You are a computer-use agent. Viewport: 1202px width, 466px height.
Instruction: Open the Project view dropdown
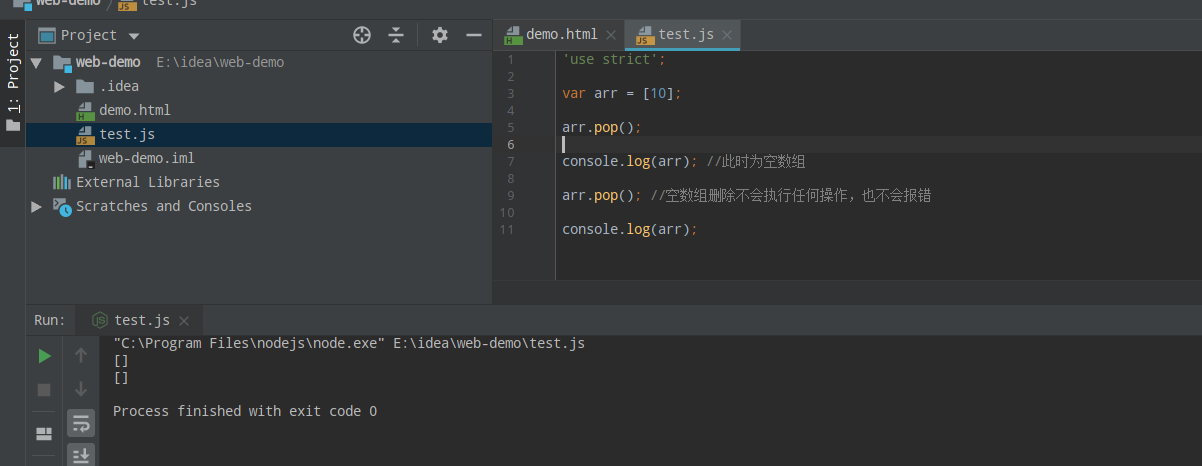point(134,36)
